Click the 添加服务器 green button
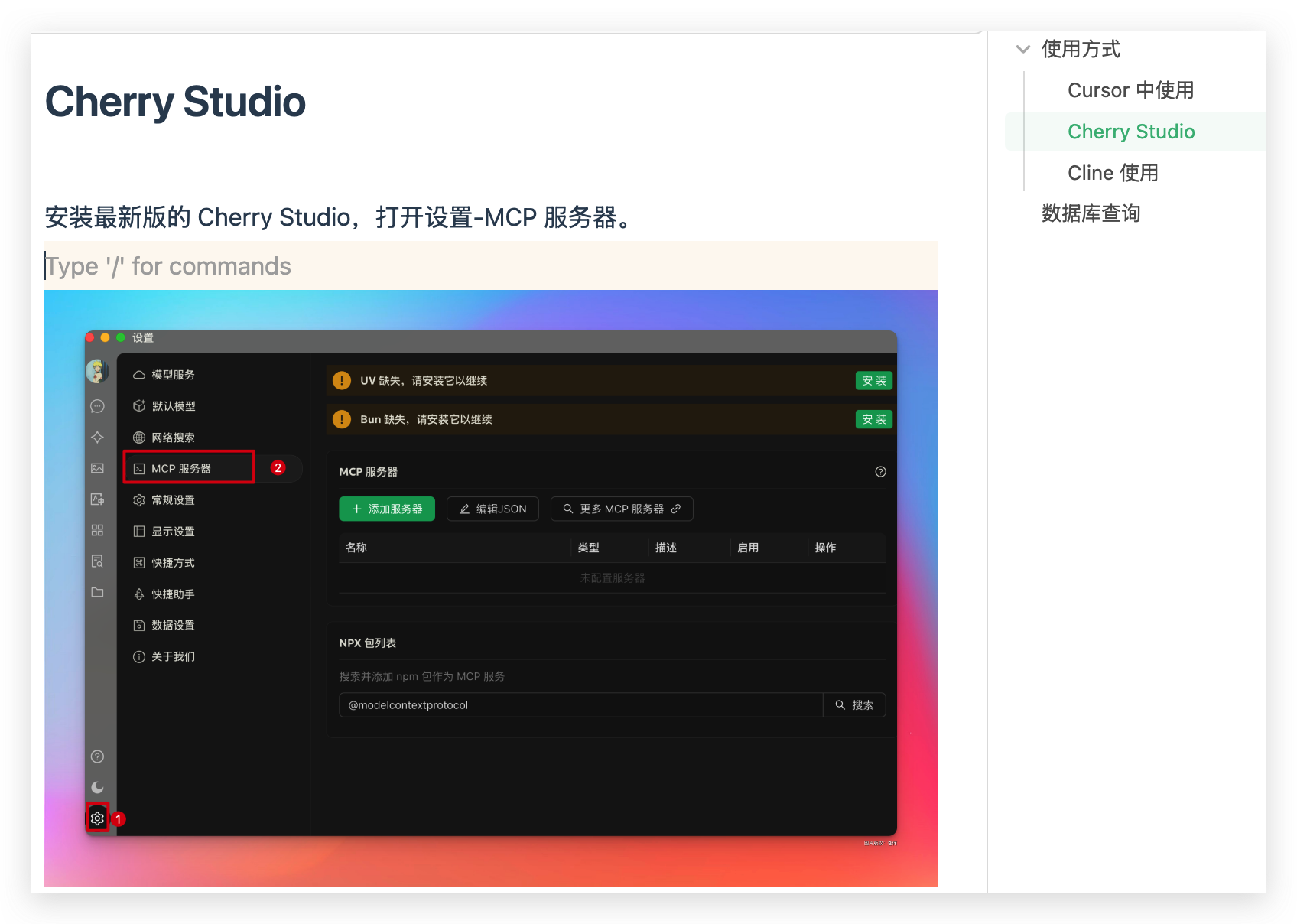Screen dimensions: 1297x924 (x=387, y=509)
